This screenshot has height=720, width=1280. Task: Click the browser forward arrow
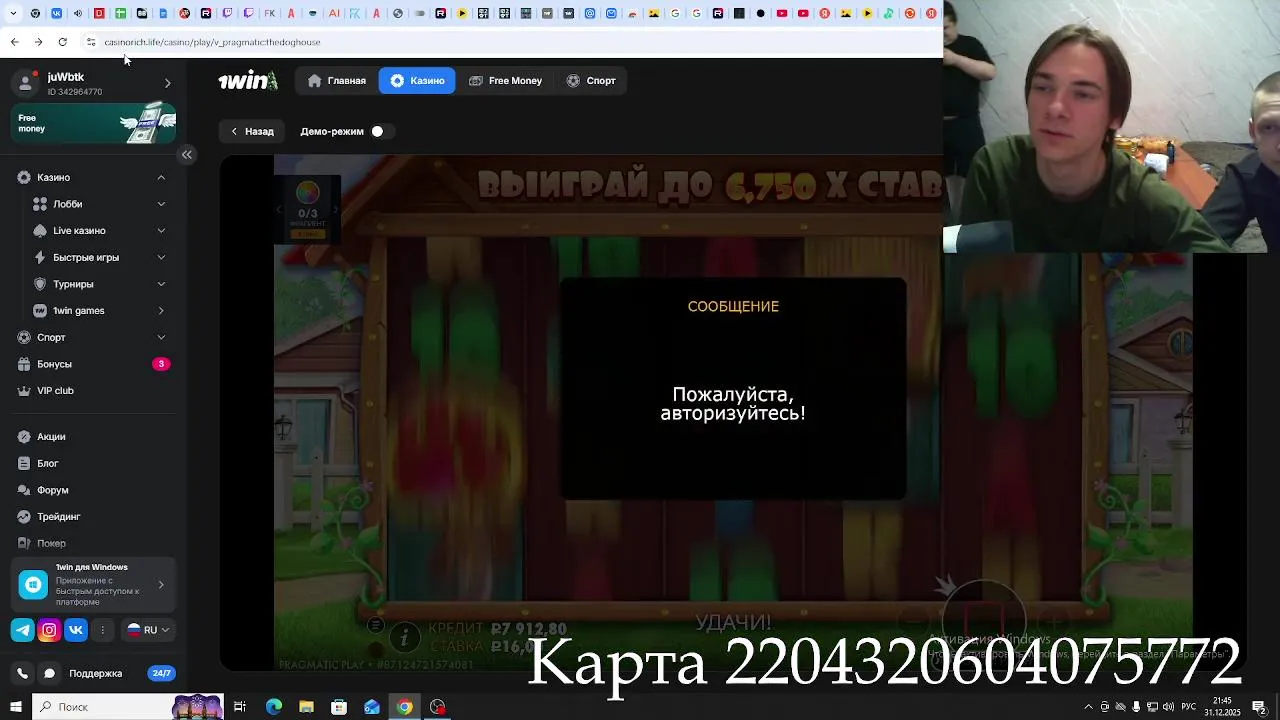38,42
